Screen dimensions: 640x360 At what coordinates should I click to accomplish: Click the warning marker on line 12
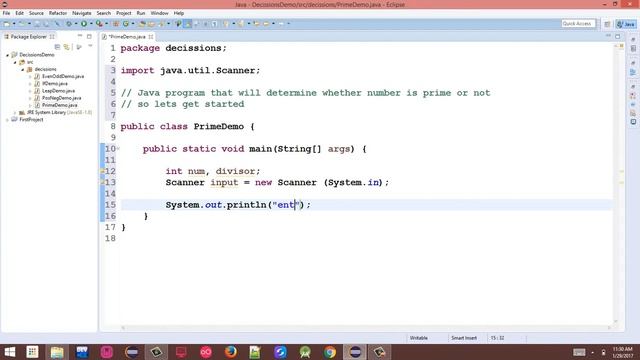point(102,171)
